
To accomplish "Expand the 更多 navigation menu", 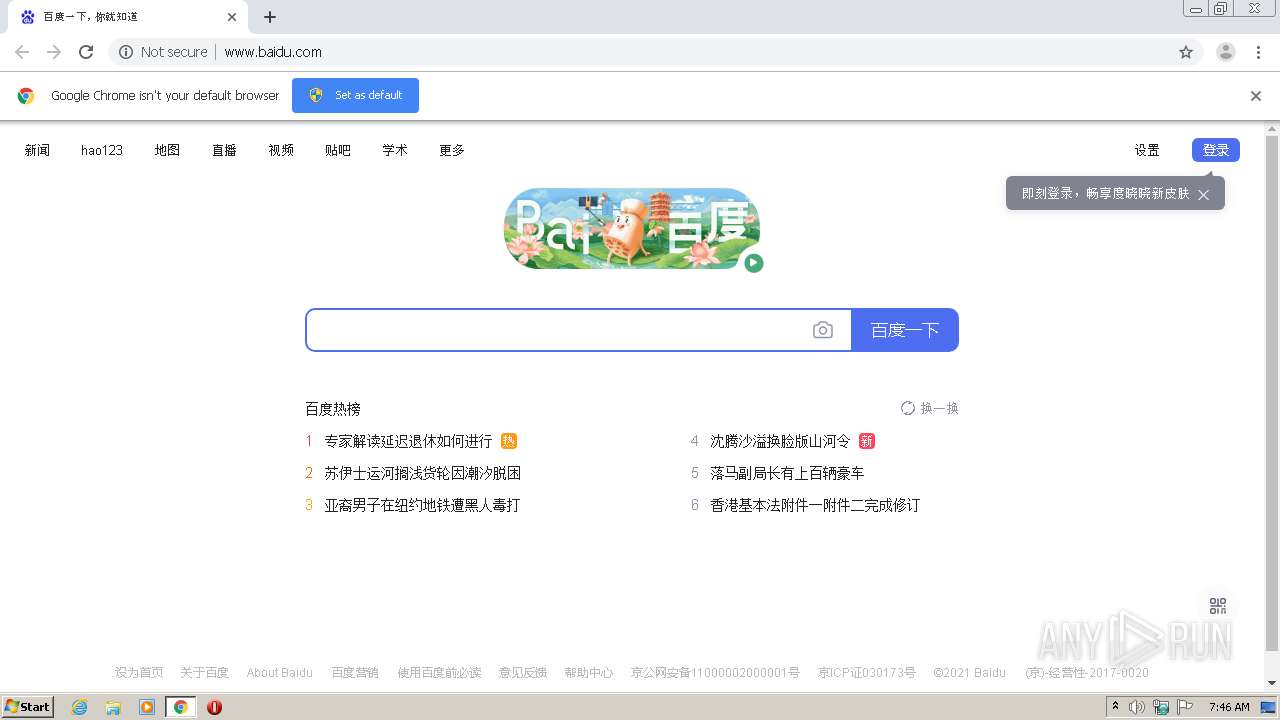I will 452,150.
